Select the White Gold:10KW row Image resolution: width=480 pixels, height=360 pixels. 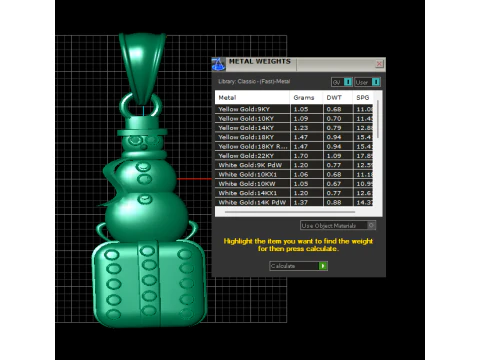click(x=294, y=184)
